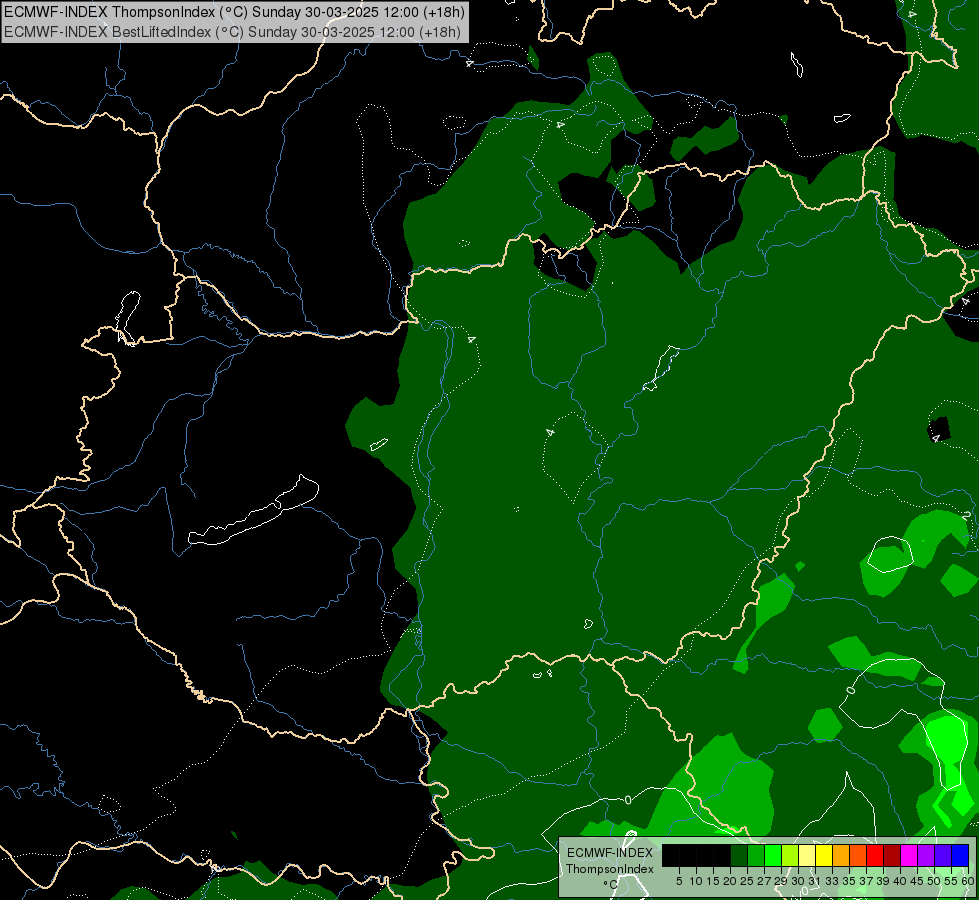Pick the pure yellow 31-33 legend swatch

pos(824,855)
